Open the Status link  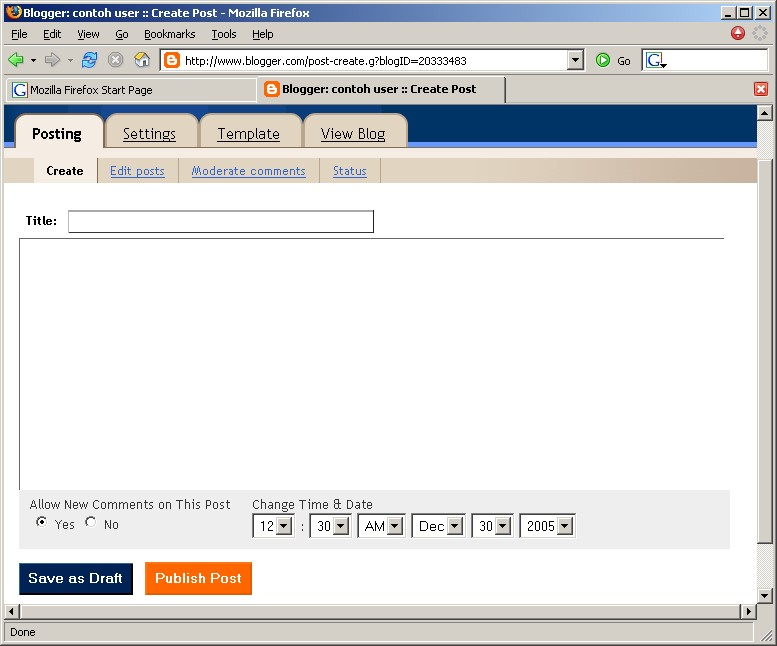pyautogui.click(x=350, y=171)
